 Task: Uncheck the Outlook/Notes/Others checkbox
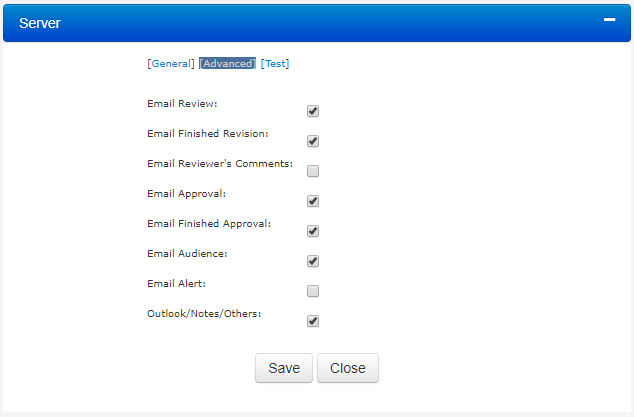tap(313, 321)
